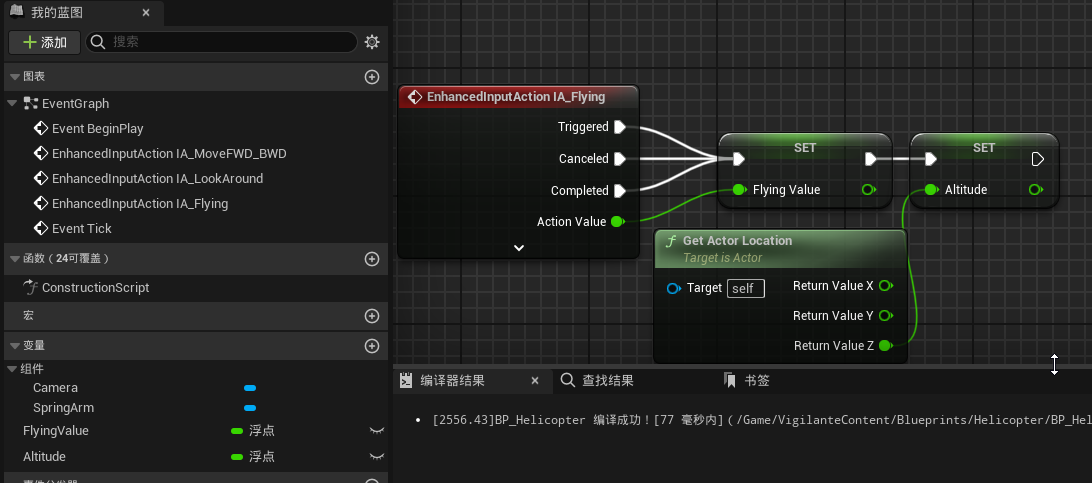Viewport: 1092px width, 483px height.
Task: Add a new graph via 图表 plus icon
Action: (x=372, y=77)
